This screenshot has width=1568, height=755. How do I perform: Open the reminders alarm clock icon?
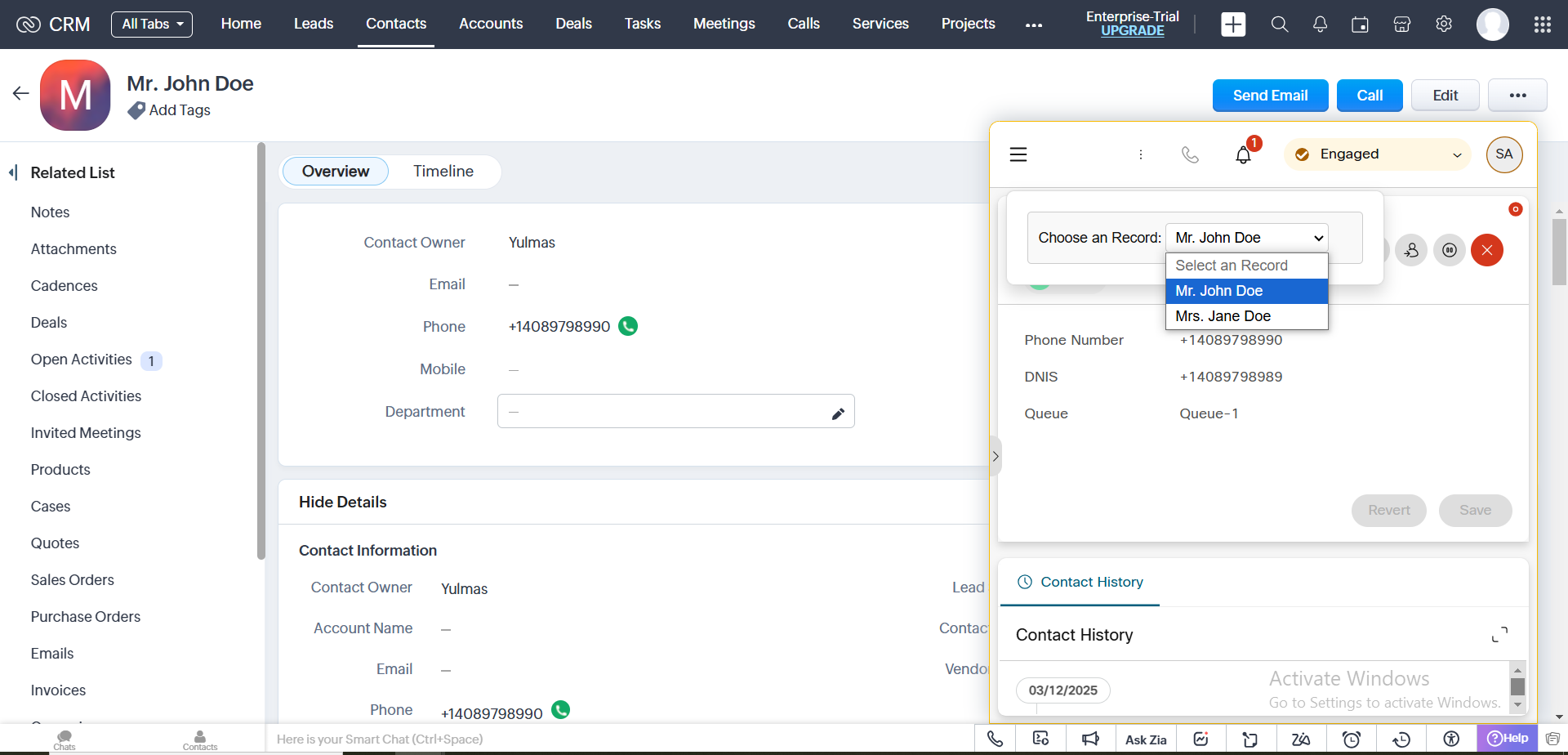click(x=1351, y=739)
